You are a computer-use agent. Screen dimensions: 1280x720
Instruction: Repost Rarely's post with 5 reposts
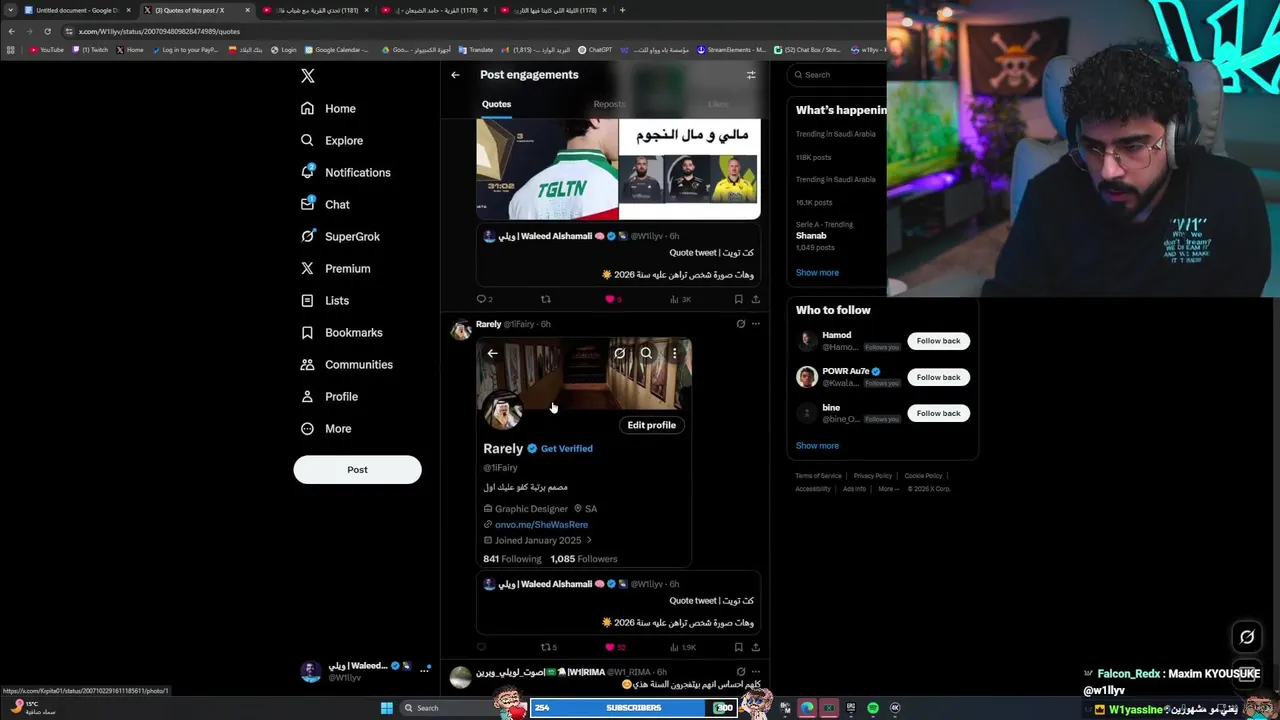tap(548, 647)
